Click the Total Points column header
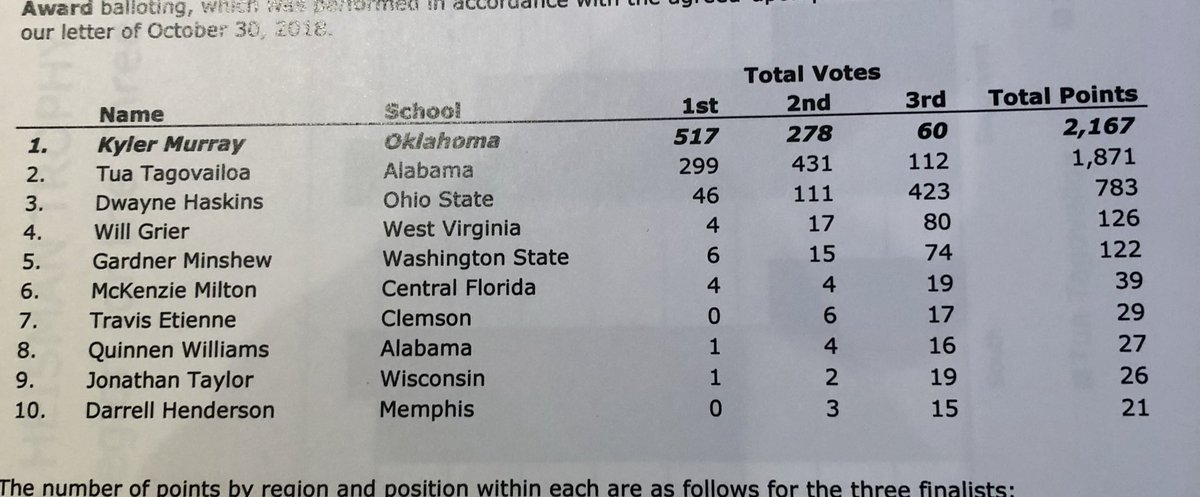Viewport: 1200px width, 497px height. pos(1063,97)
